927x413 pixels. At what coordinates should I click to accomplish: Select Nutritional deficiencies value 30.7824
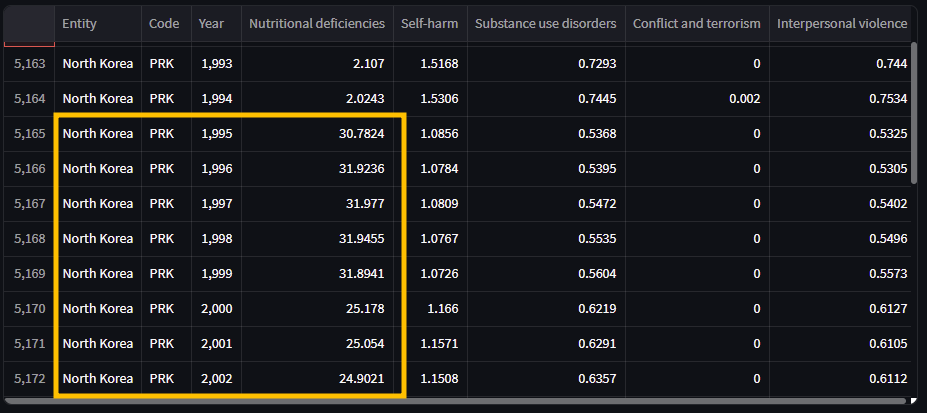pyautogui.click(x=317, y=134)
